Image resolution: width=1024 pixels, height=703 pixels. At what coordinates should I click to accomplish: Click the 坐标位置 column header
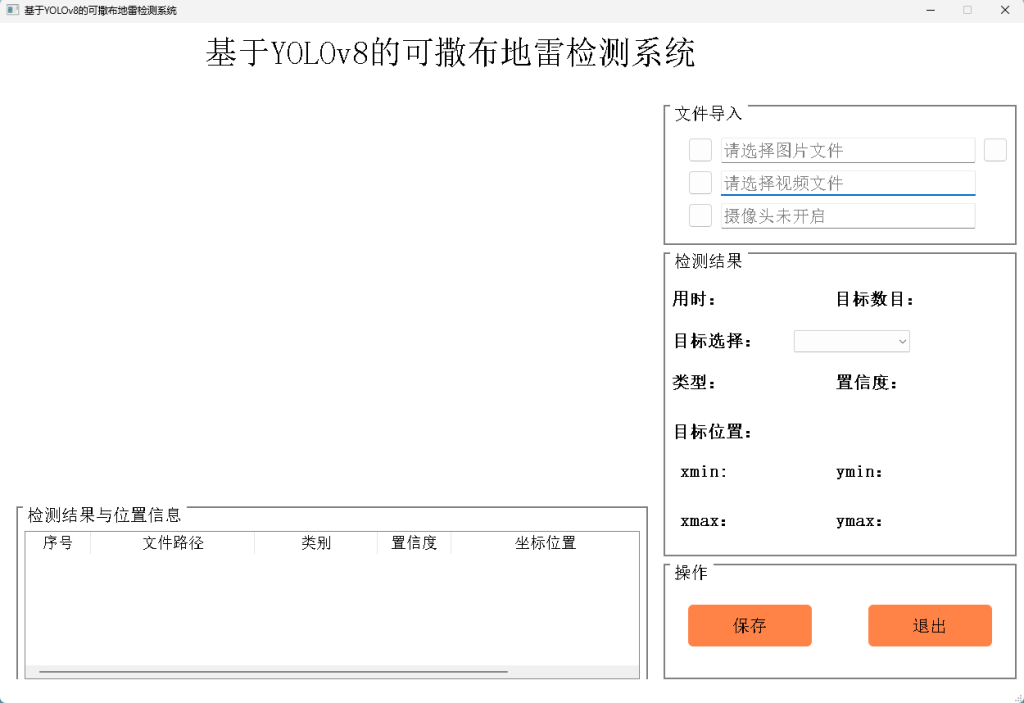546,543
